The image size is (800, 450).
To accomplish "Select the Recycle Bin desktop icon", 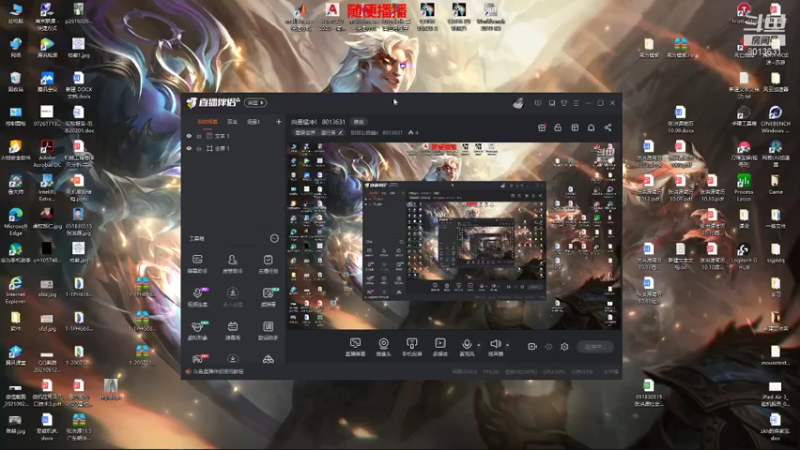I will click(15, 82).
